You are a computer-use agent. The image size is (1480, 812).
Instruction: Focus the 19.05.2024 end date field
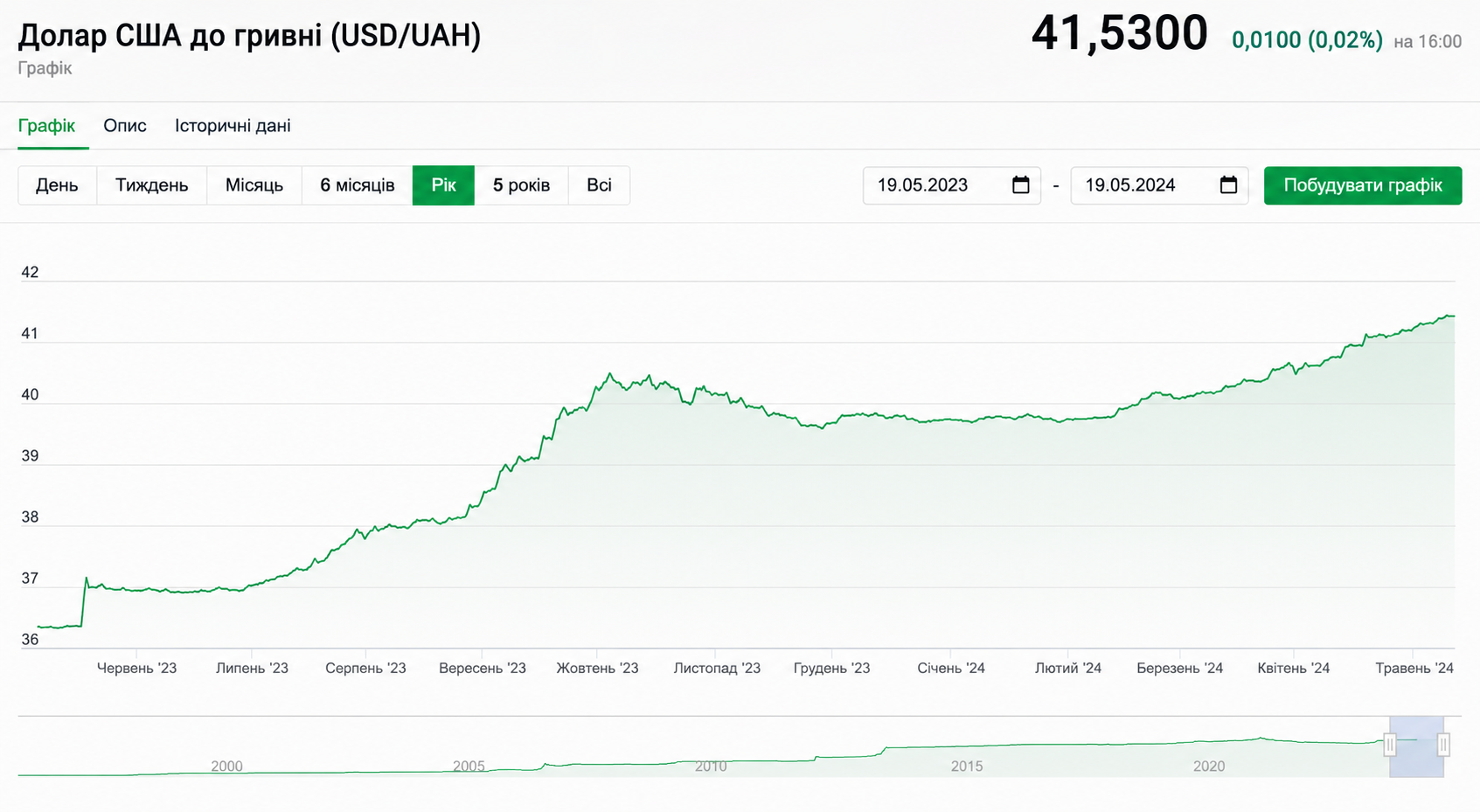1159,185
